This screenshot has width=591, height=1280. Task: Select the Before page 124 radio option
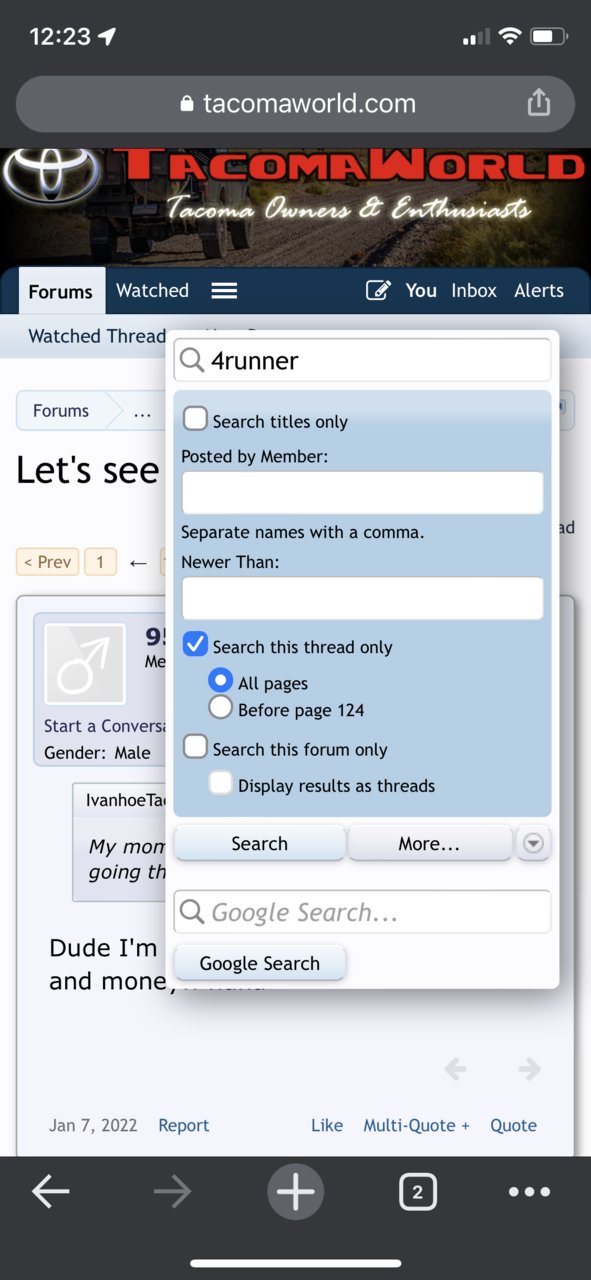[x=221, y=709]
